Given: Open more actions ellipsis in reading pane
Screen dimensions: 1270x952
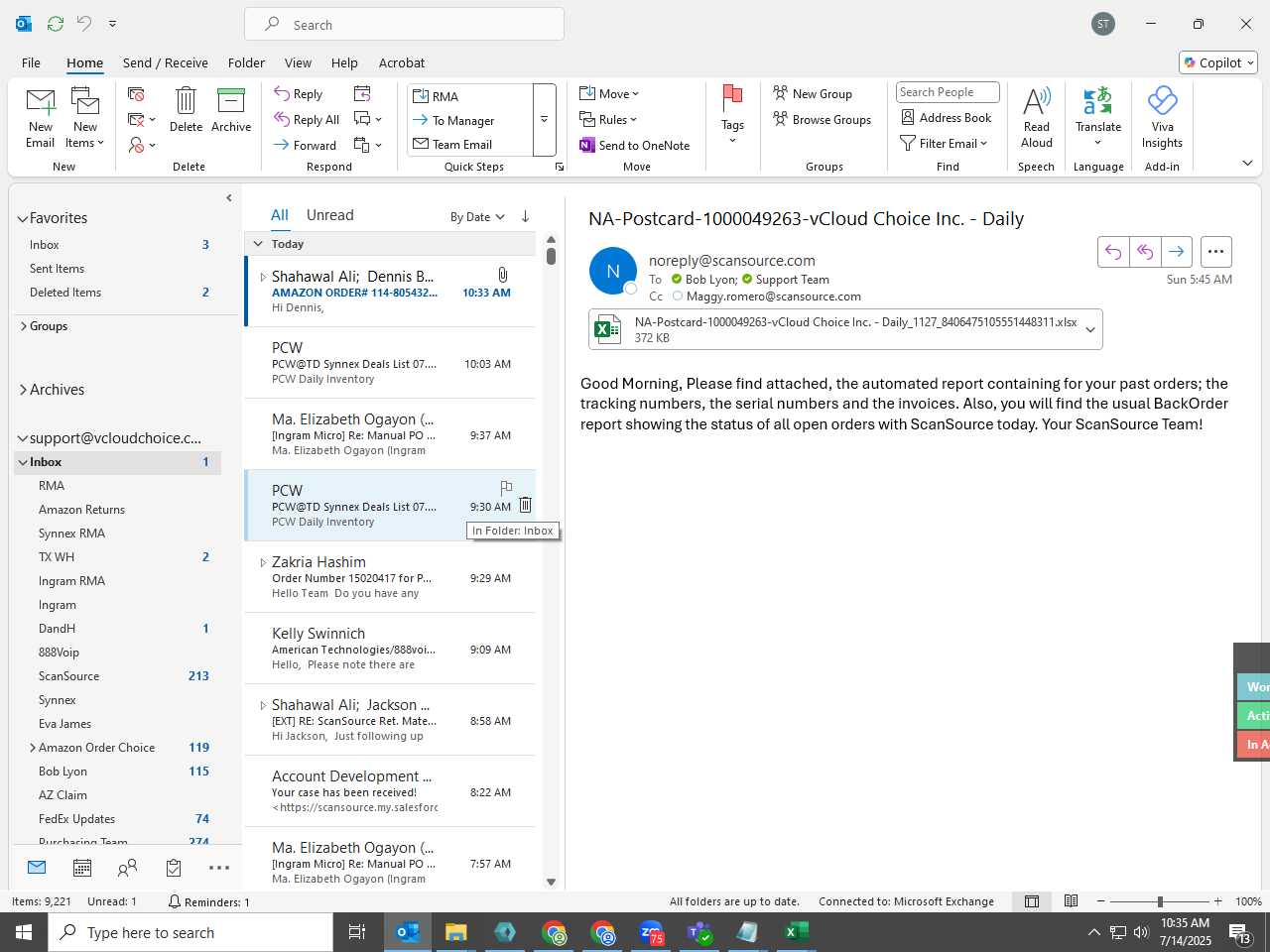Looking at the screenshot, I should coord(1215,252).
